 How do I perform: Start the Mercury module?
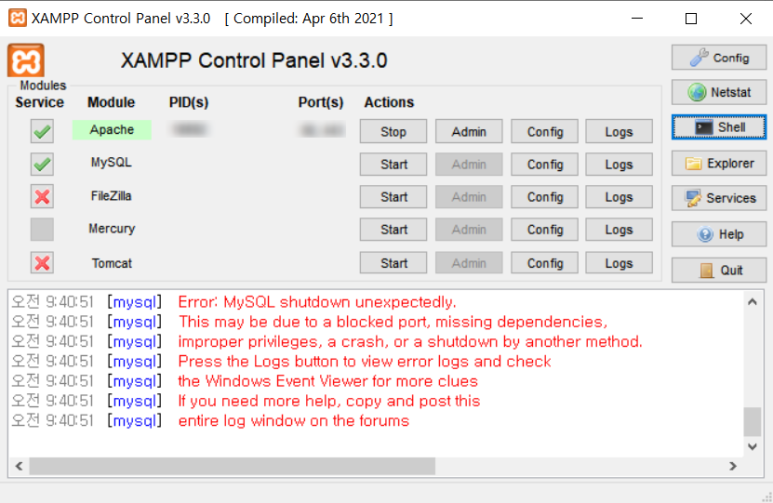coord(393,229)
